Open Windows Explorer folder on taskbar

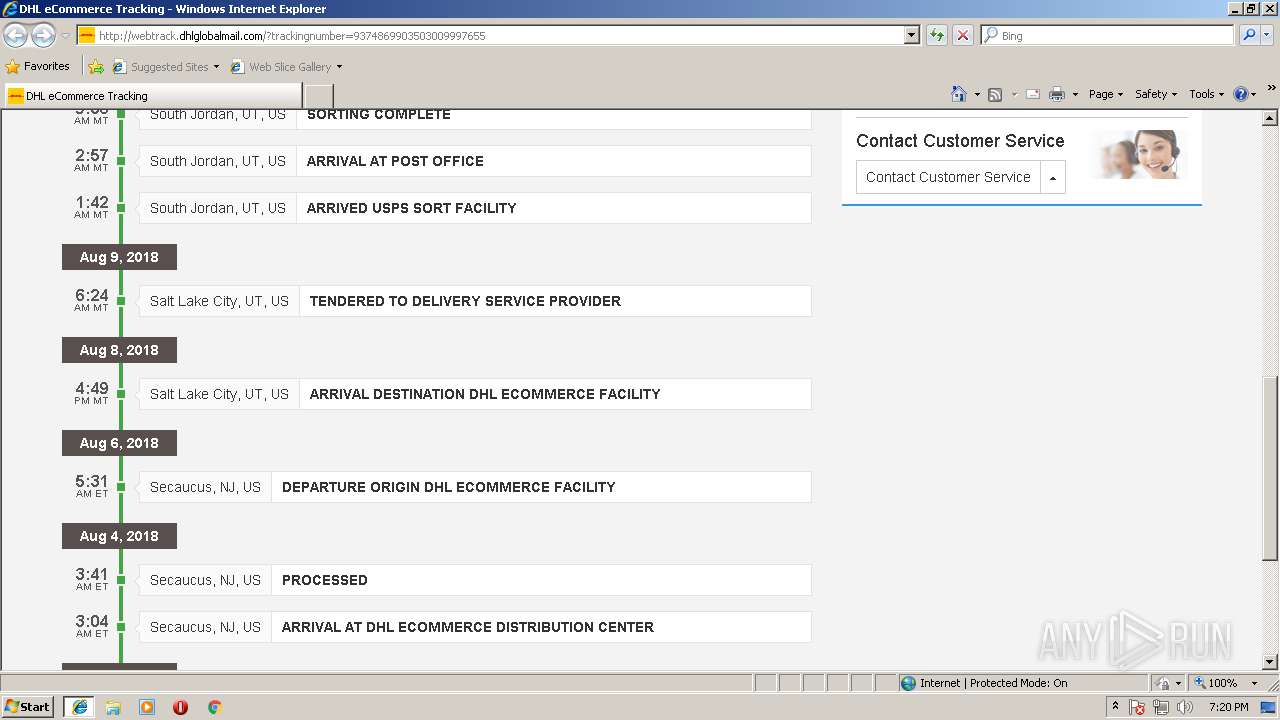point(113,707)
